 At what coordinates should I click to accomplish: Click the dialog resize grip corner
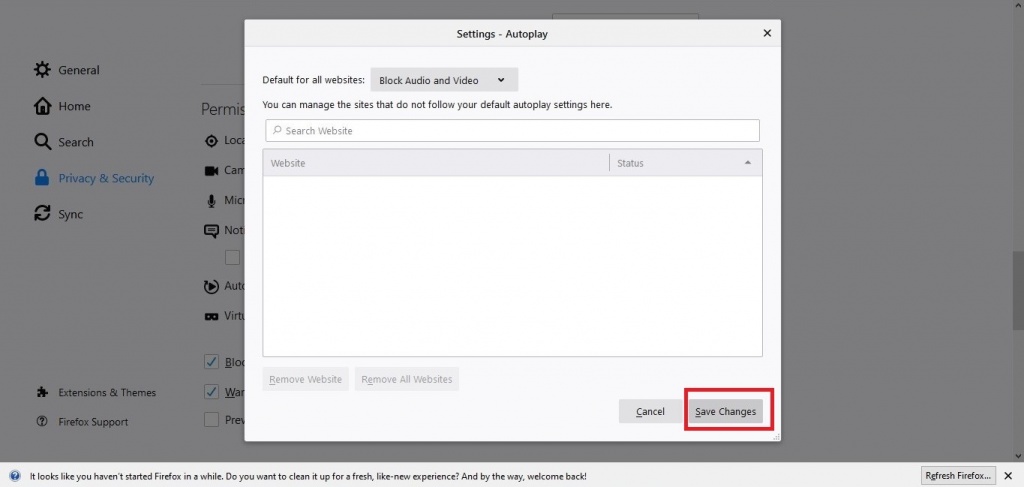(776, 437)
